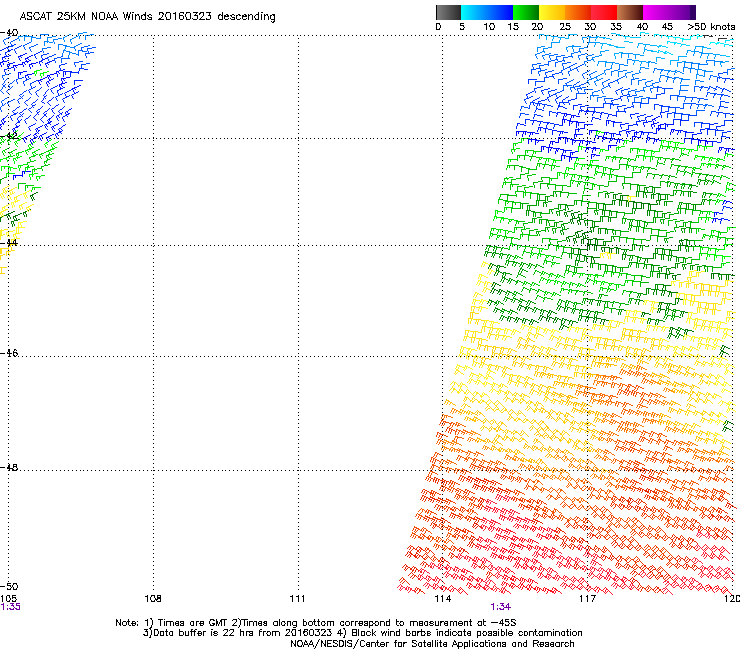Click the 111 longitude axis label
Viewport: 740px width, 650px height.
(x=297, y=599)
